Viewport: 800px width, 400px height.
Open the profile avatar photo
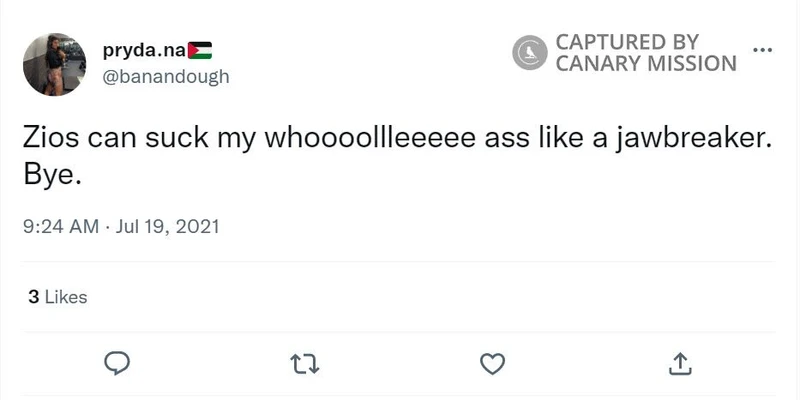click(55, 63)
